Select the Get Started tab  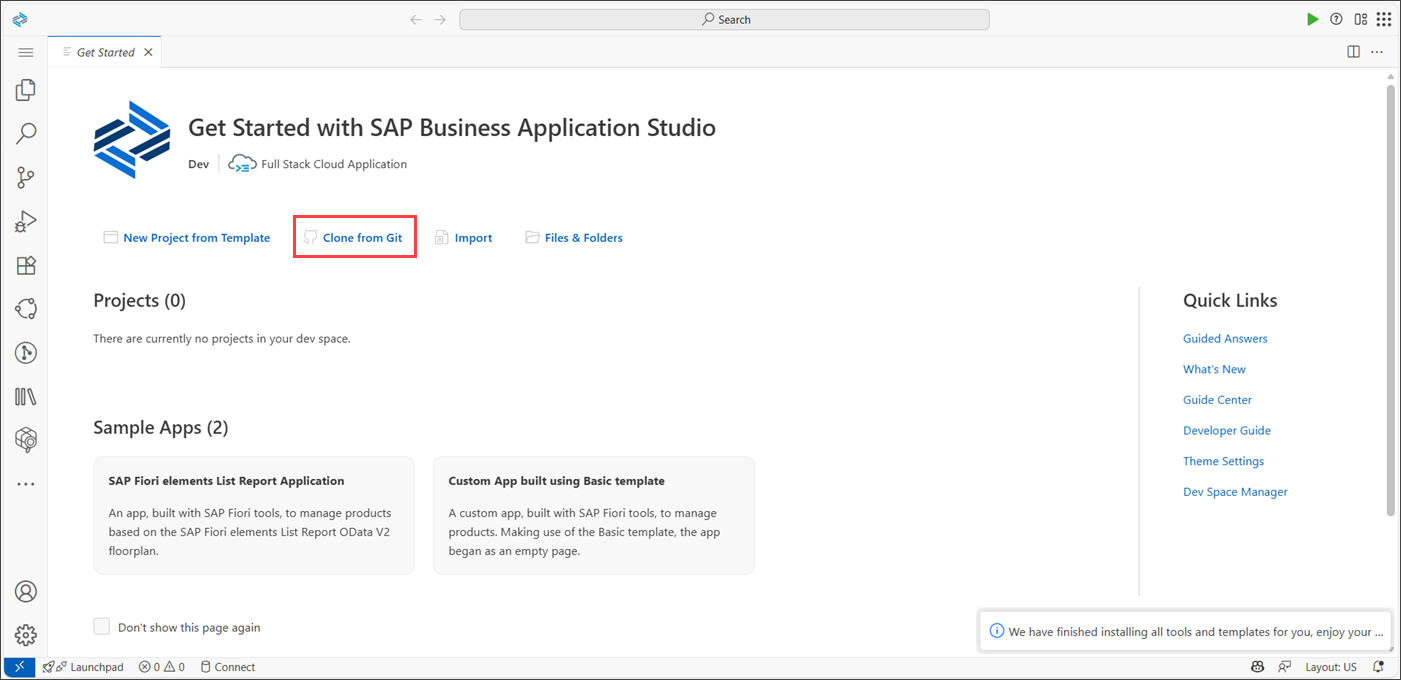105,52
